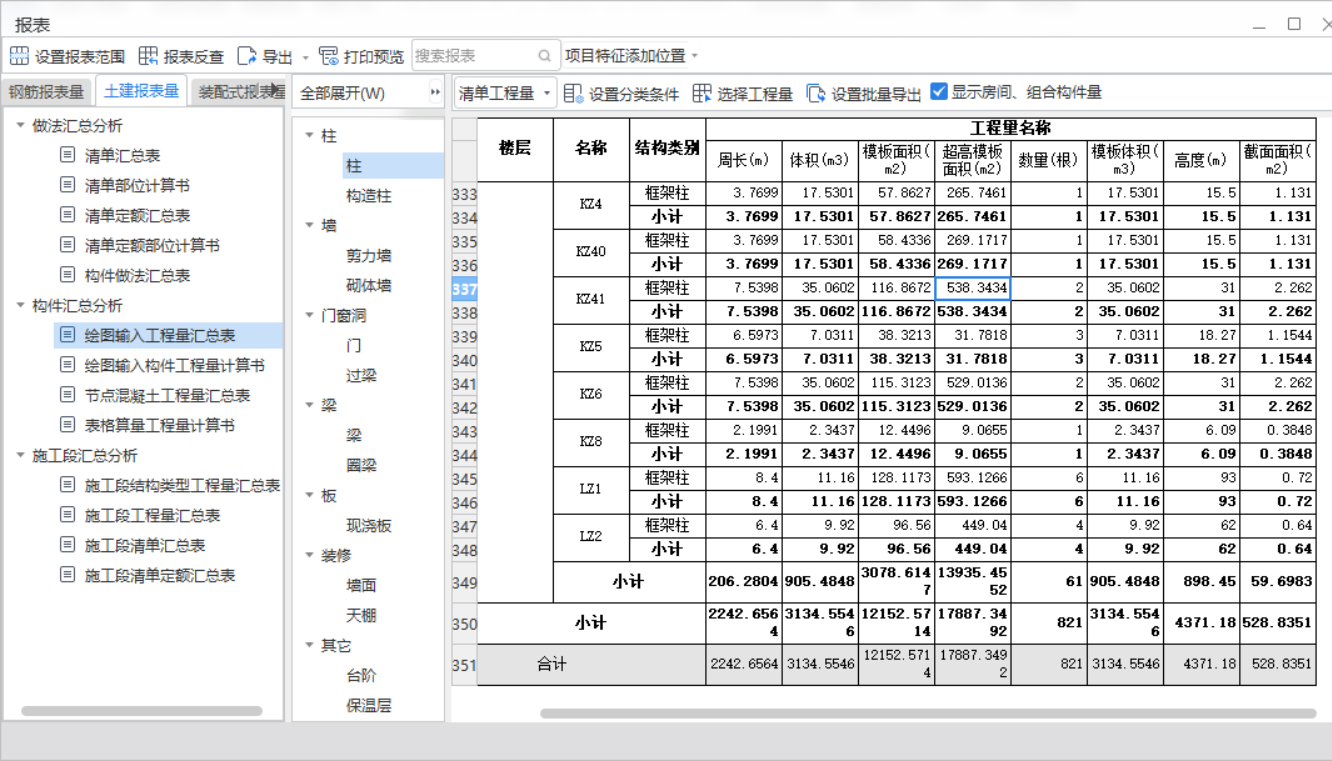Collapse the 梁 category node
This screenshot has width=1332, height=761.
pos(310,405)
